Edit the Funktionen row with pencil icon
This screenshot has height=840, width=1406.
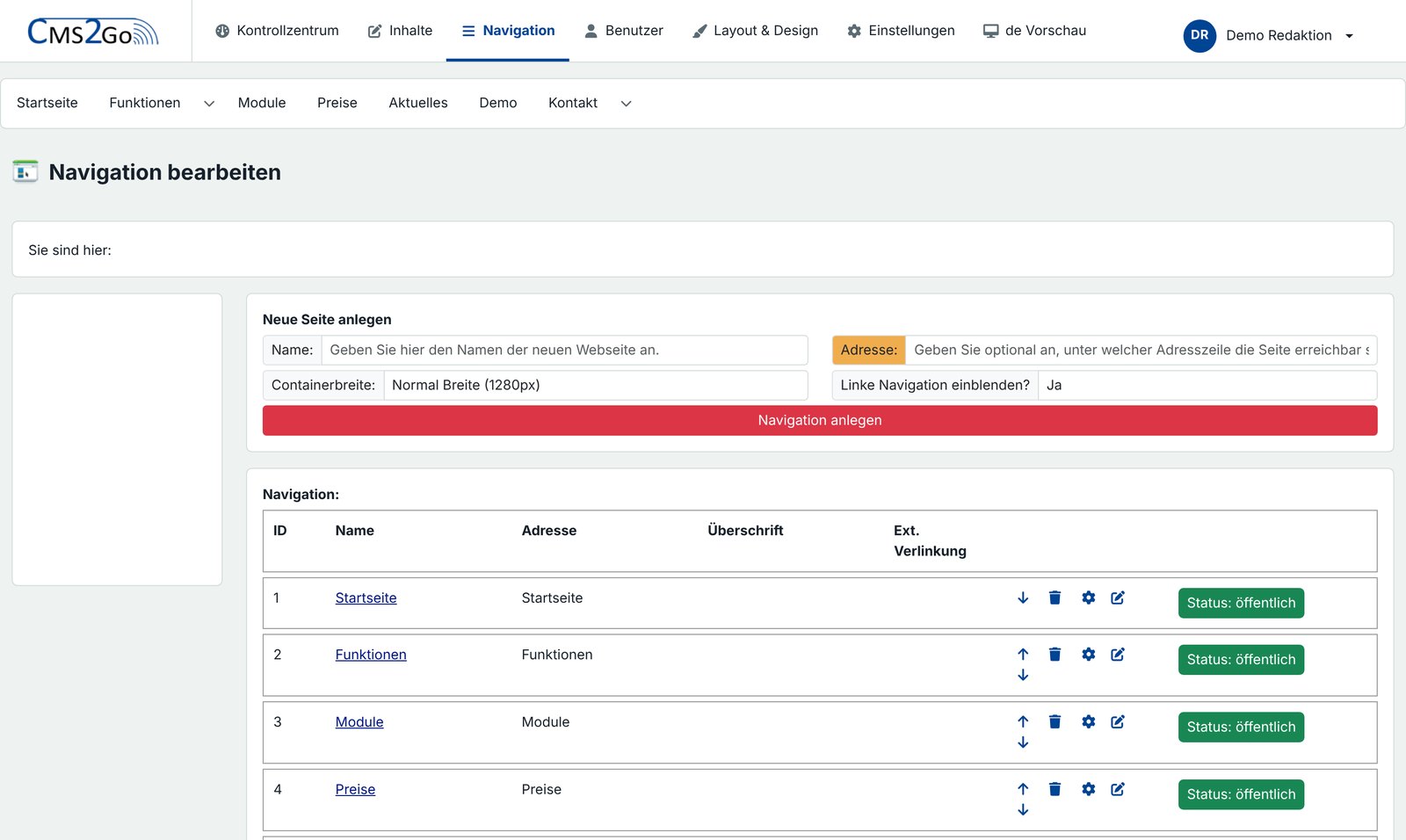(x=1118, y=655)
